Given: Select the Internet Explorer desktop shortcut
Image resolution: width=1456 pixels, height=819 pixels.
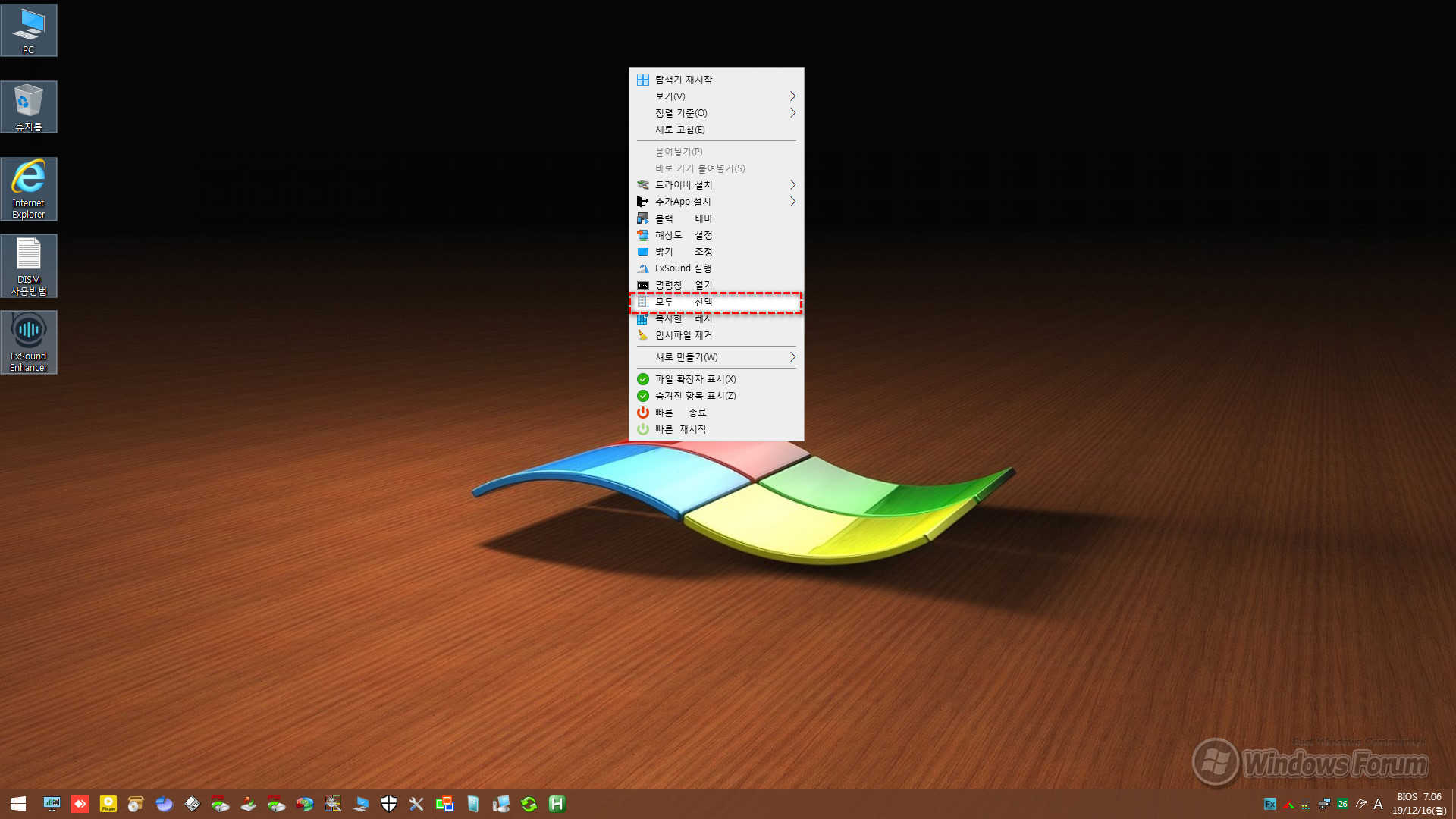Looking at the screenshot, I should coord(29,189).
